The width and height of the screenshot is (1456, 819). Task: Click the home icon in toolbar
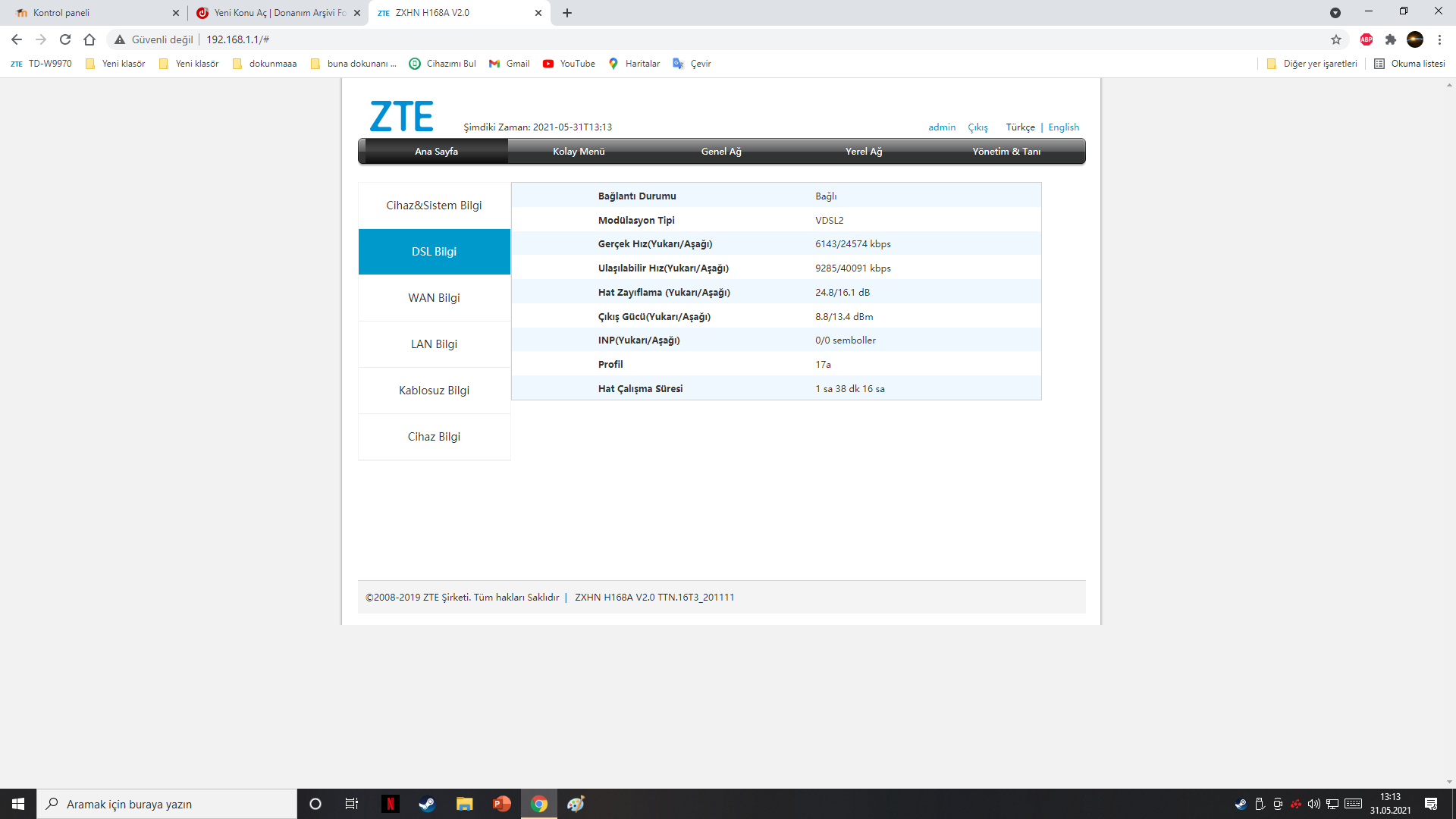[89, 39]
